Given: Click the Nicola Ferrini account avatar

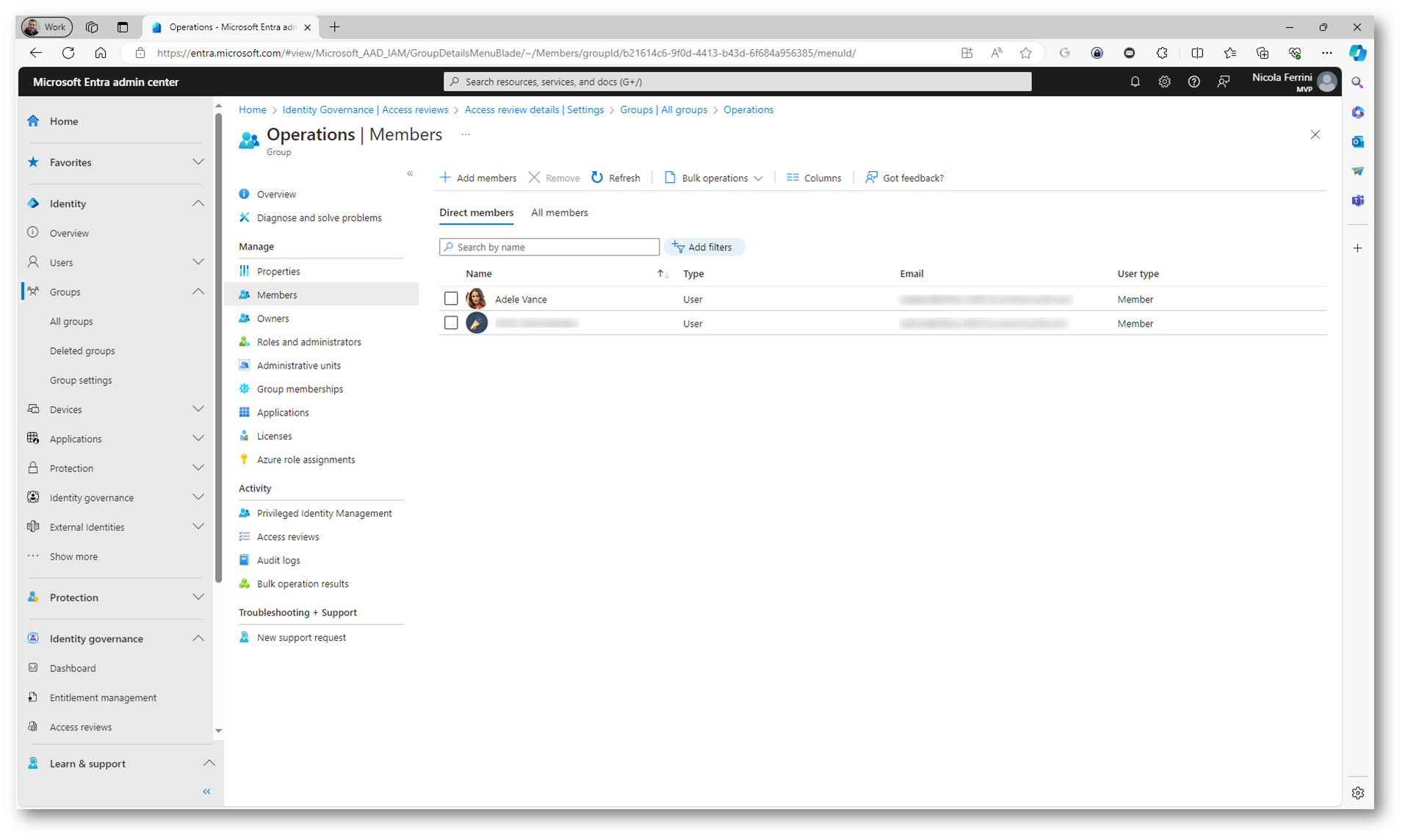Looking at the screenshot, I should [x=1326, y=82].
